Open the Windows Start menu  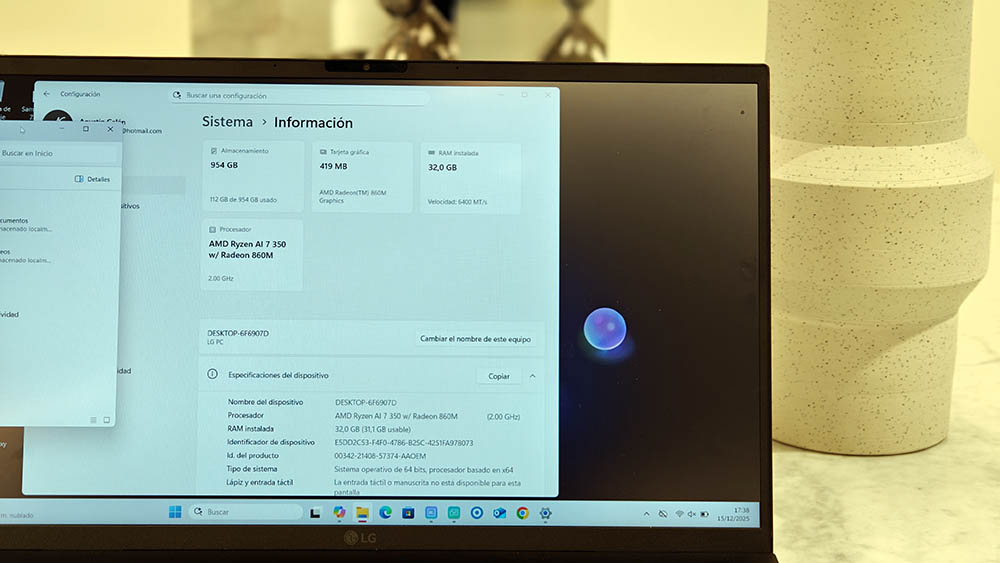tap(175, 511)
